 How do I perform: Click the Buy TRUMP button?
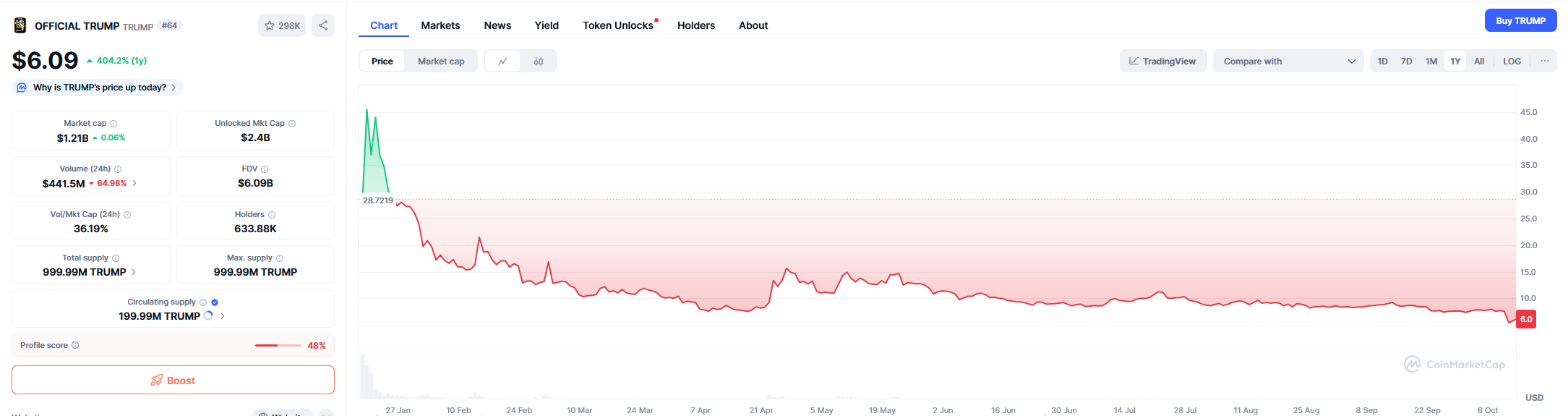click(1520, 21)
